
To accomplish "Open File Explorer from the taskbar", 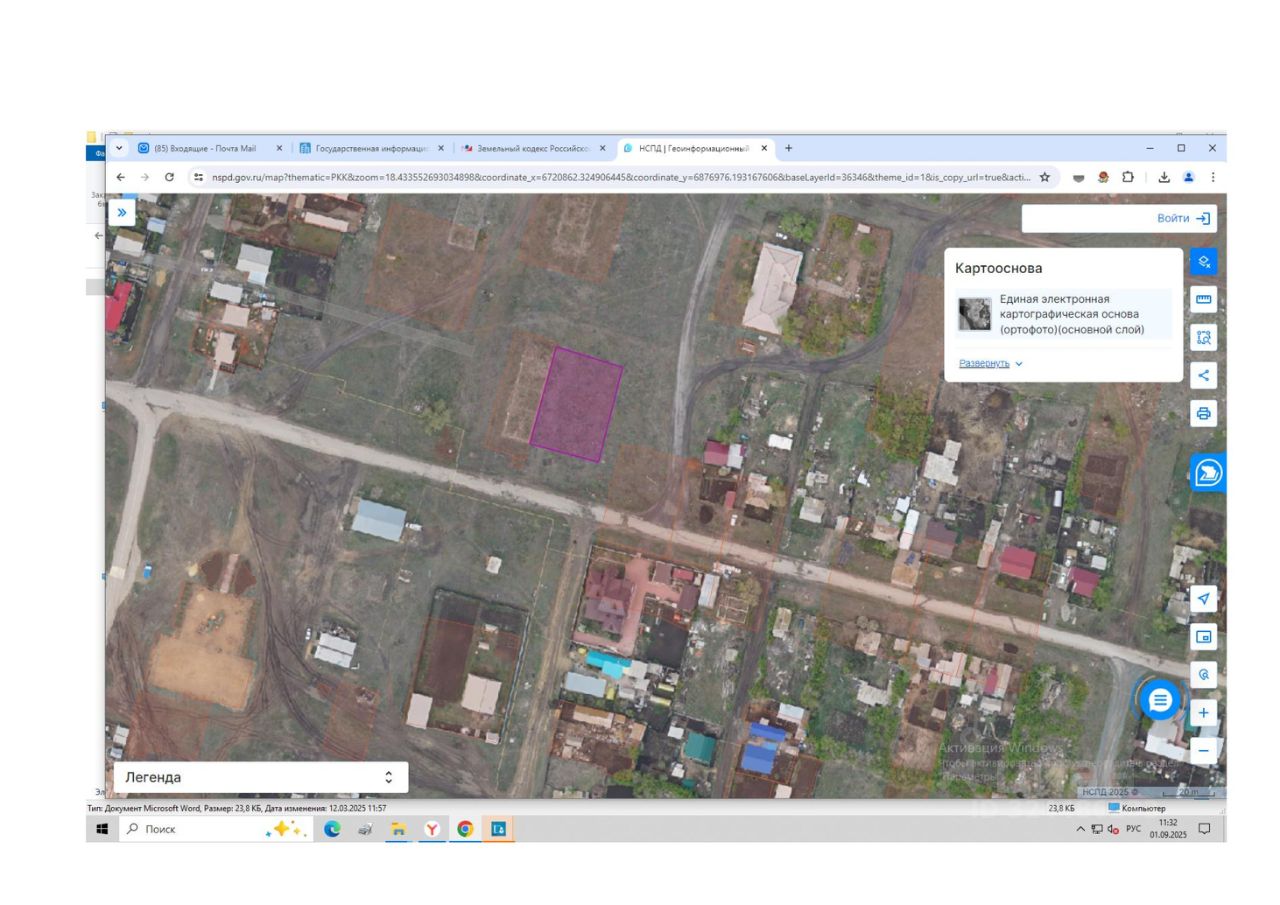I will tap(398, 829).
